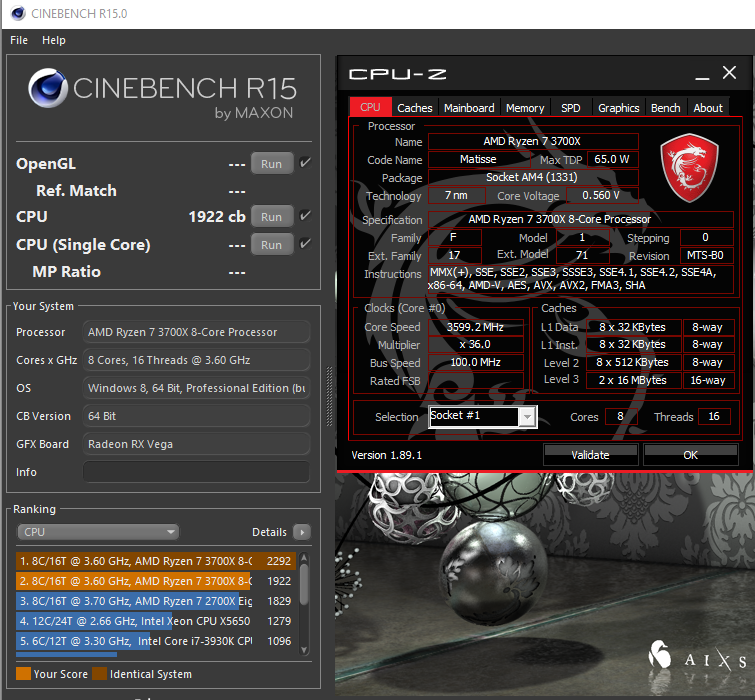755x700 pixels.
Task: Click Core Speed value 3599.2 MHz
Action: pos(475,327)
